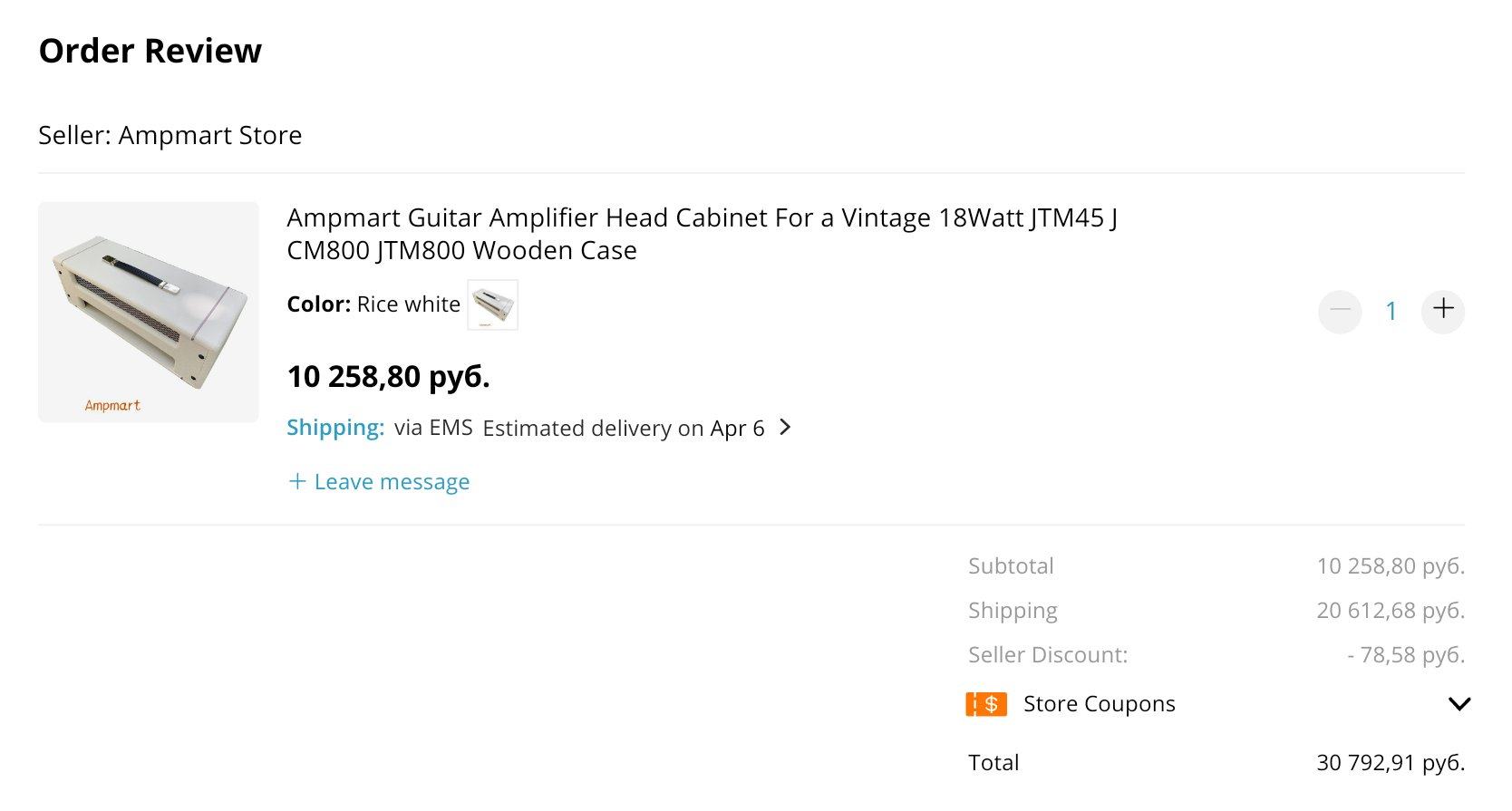Click the blue Shipping link

pos(335,428)
